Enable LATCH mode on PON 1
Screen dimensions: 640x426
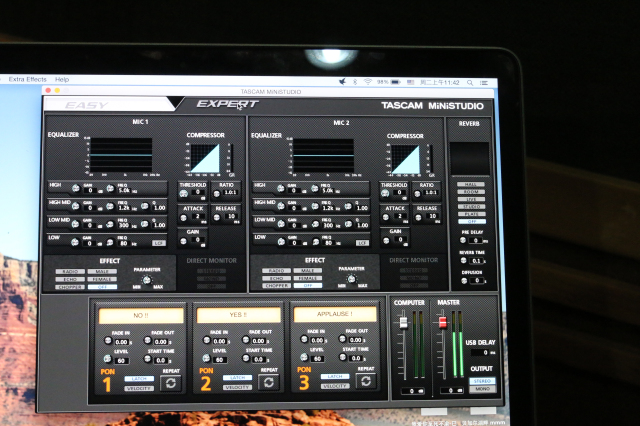click(139, 379)
